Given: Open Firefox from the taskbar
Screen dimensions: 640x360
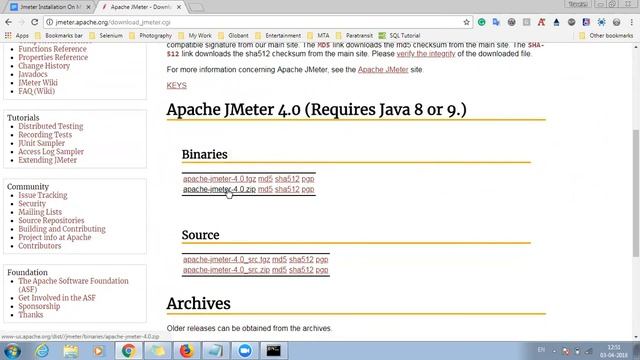Looking at the screenshot, I should click(x=187, y=351).
